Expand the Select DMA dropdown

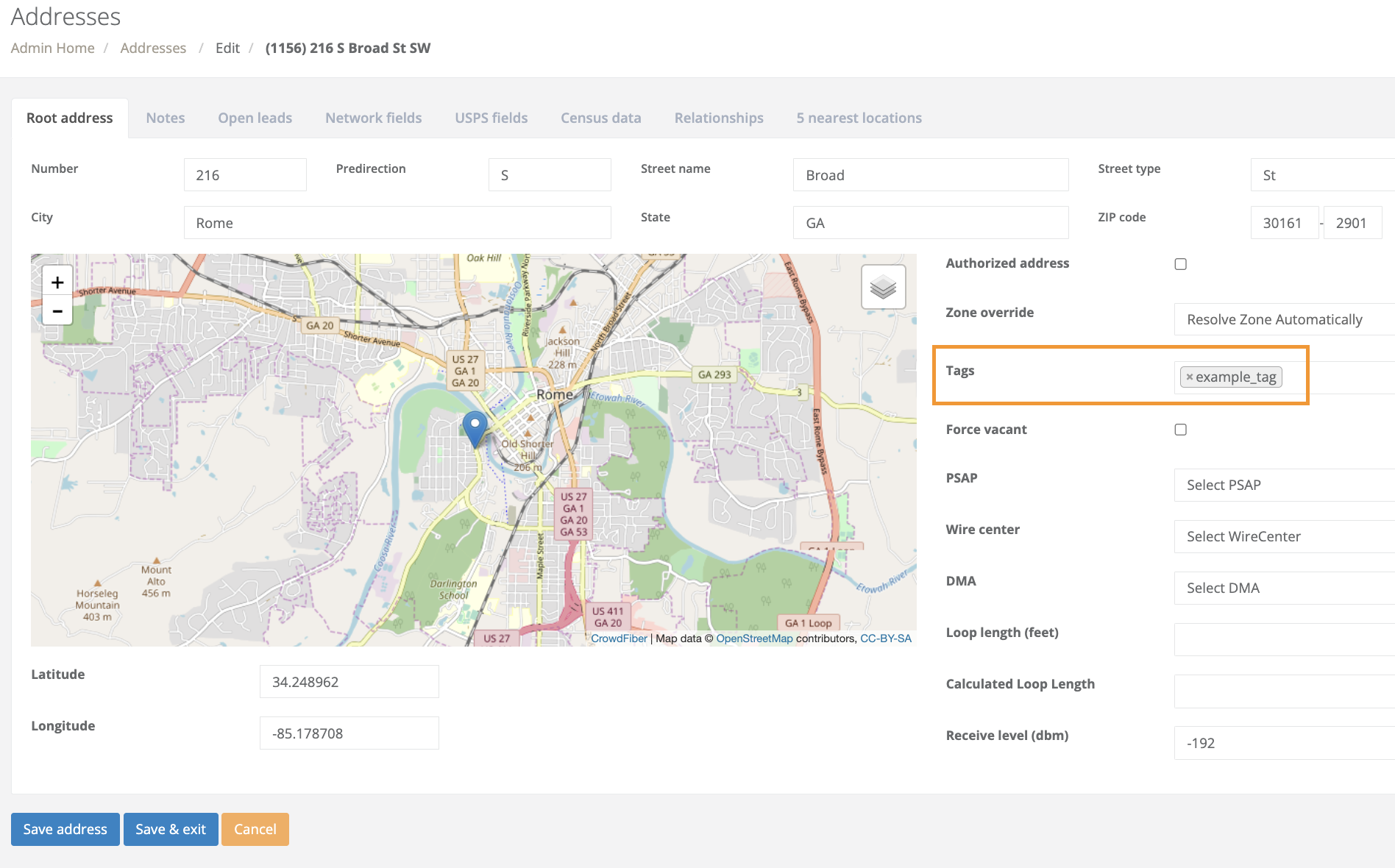click(x=1283, y=588)
